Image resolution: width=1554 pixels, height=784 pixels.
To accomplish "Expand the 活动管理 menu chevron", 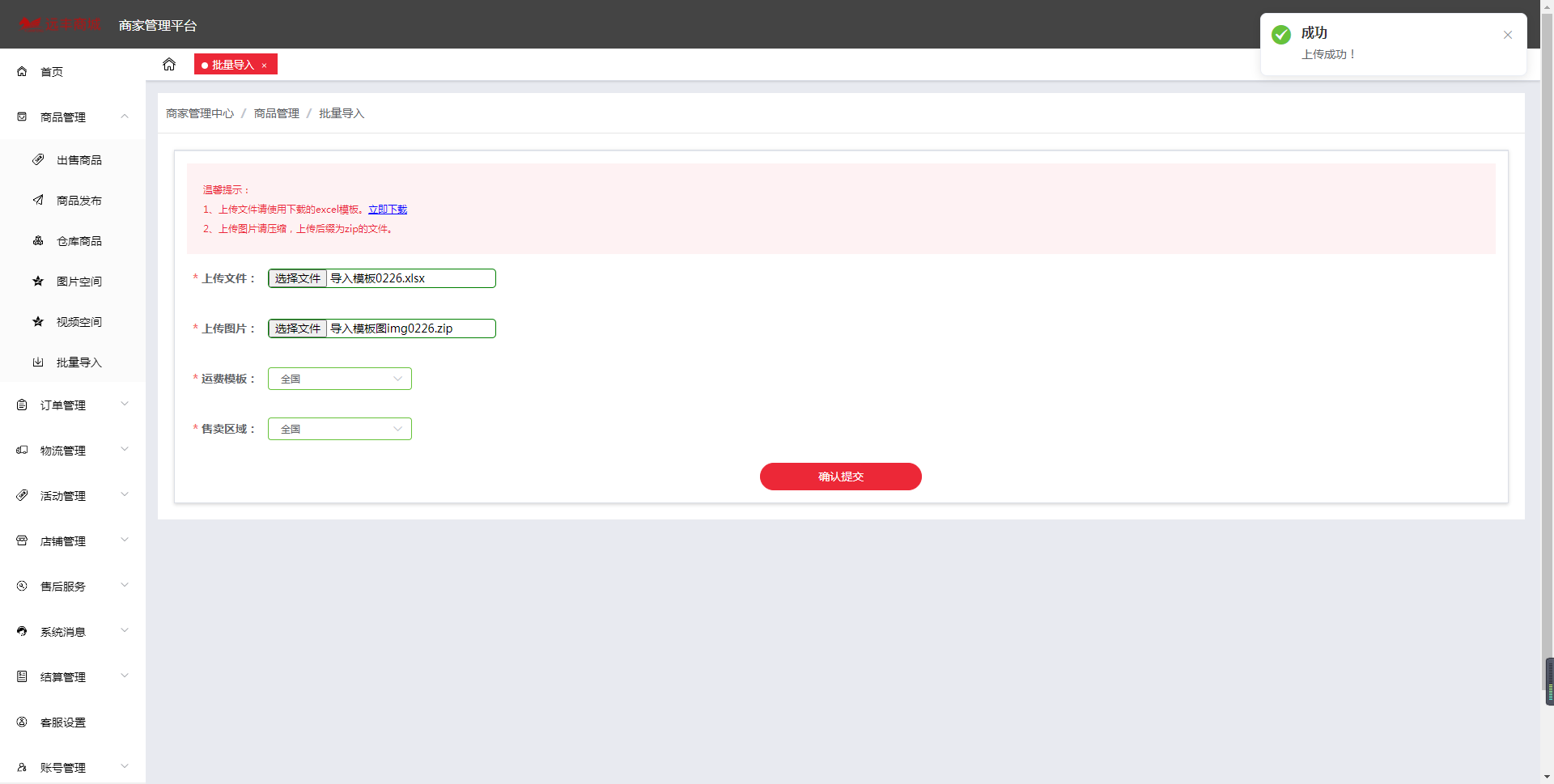I will tap(125, 494).
